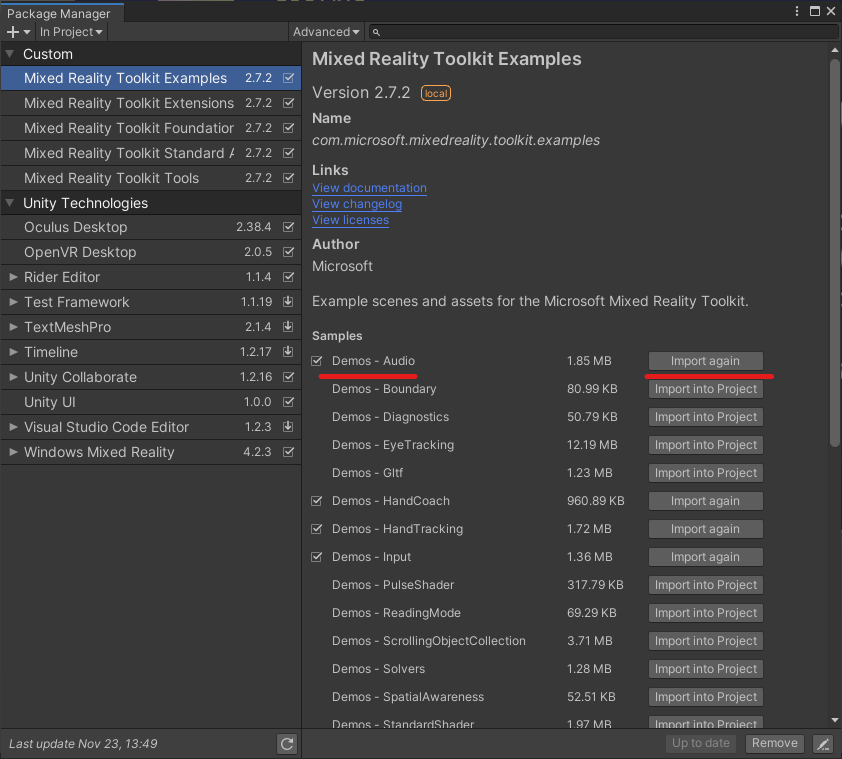The image size is (842, 759).
Task: Open the View documentation link
Action: coord(369,188)
